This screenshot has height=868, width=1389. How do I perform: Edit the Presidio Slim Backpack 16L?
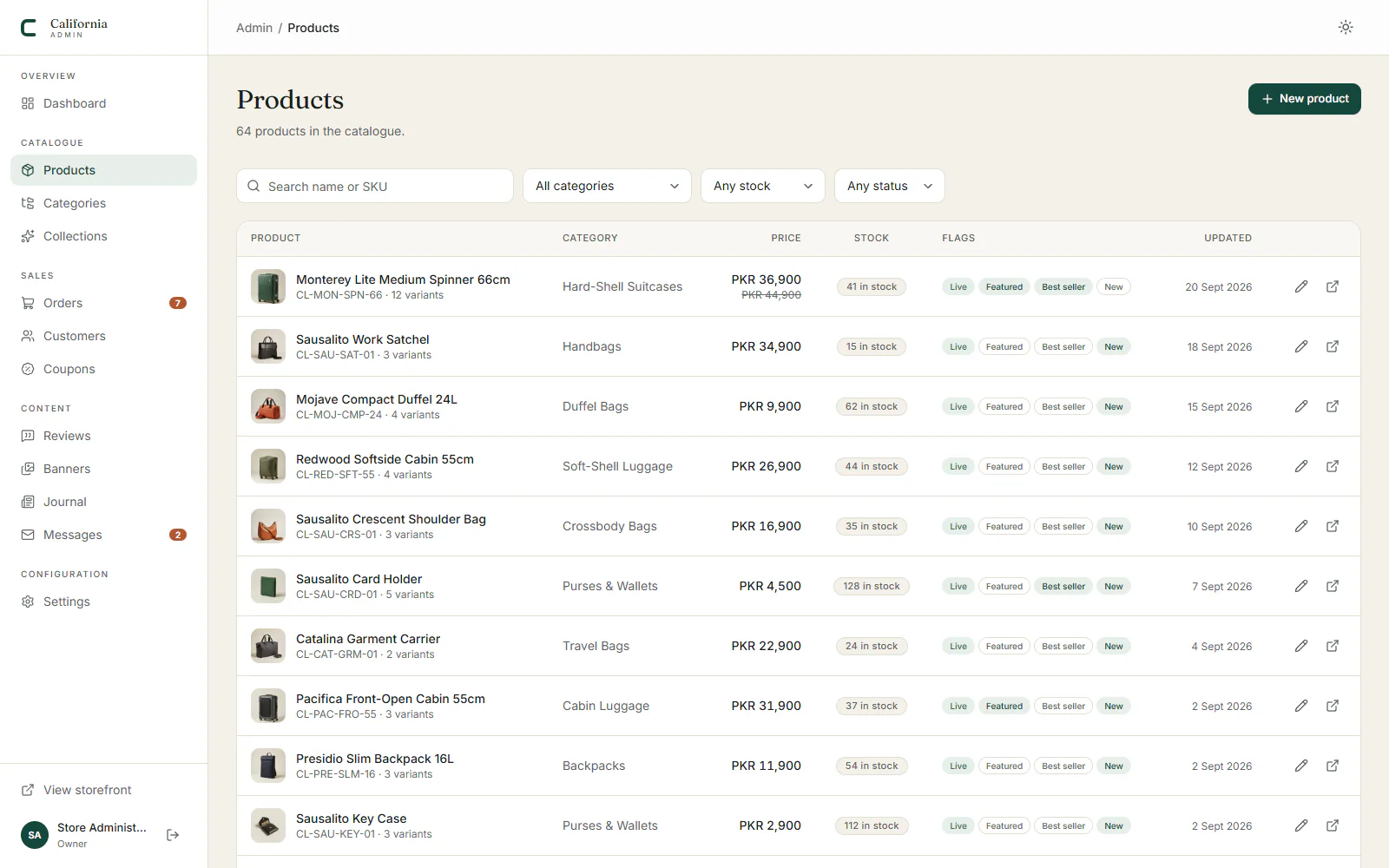coord(1301,766)
